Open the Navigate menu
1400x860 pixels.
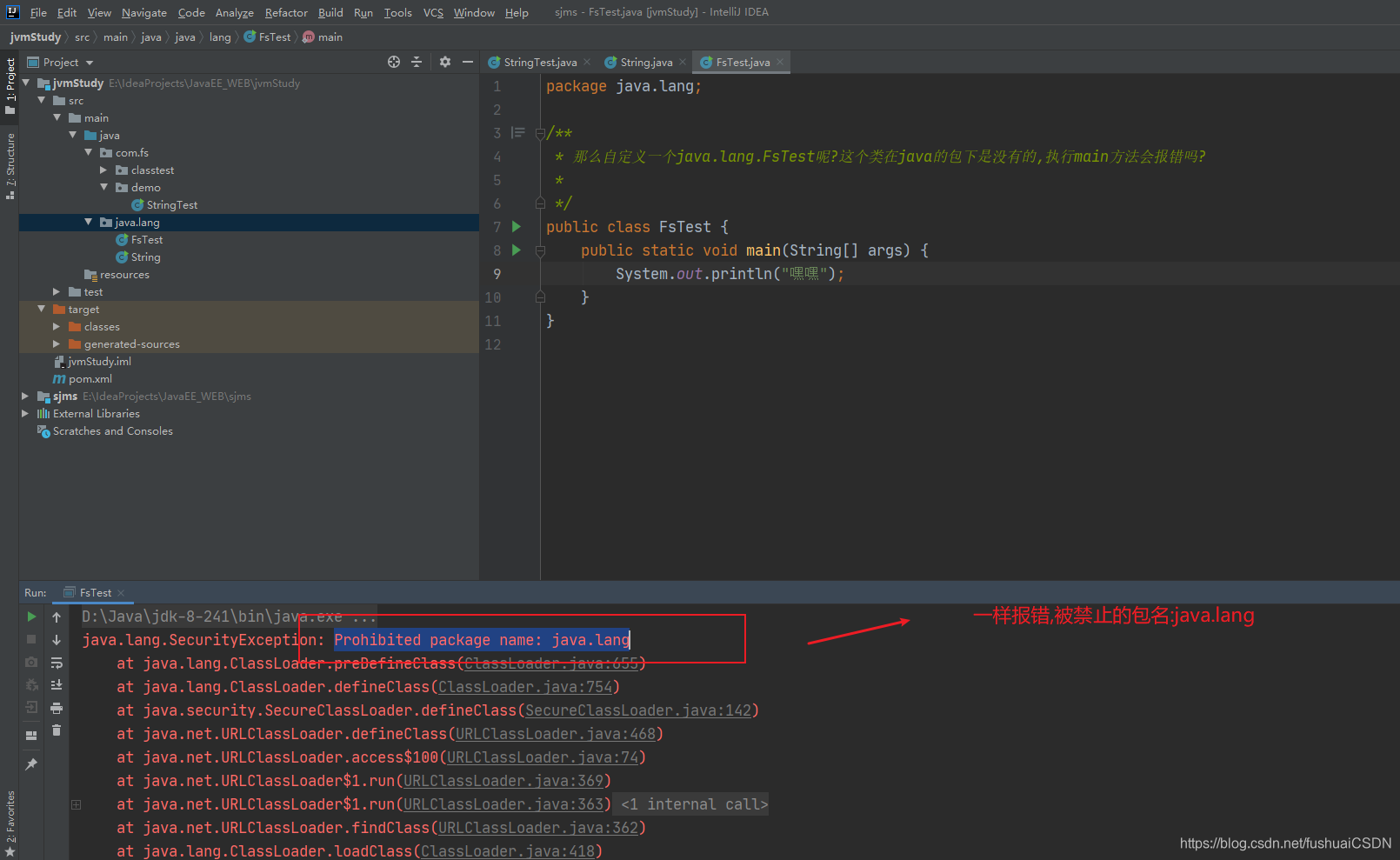coord(144,12)
